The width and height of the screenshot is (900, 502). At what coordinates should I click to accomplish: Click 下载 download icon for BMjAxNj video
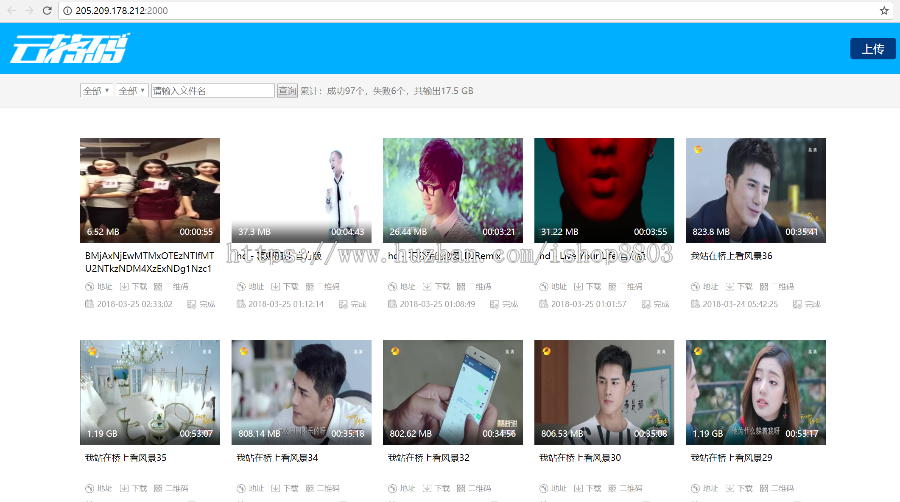[x=133, y=286]
